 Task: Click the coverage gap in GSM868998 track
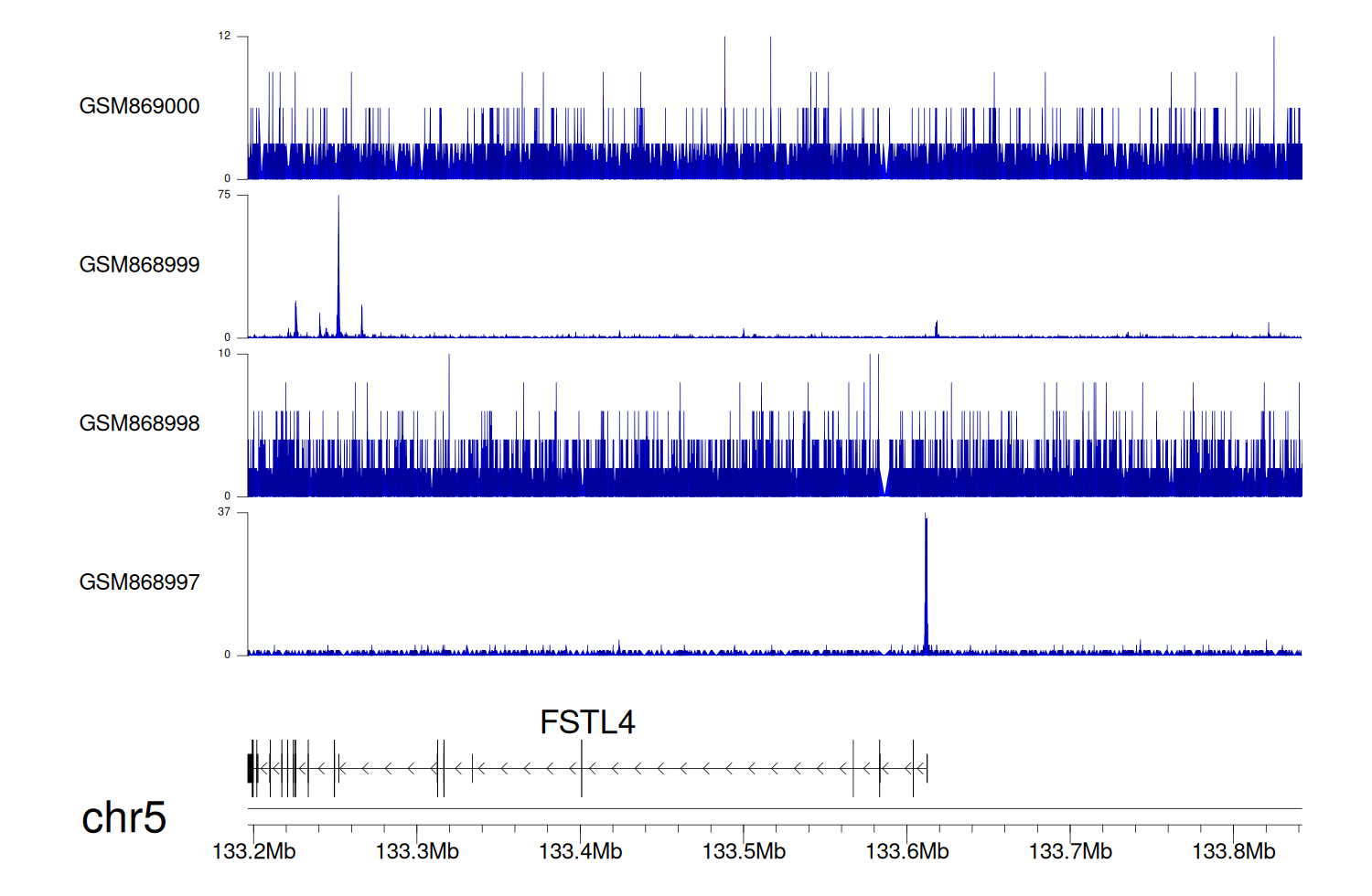[884, 480]
